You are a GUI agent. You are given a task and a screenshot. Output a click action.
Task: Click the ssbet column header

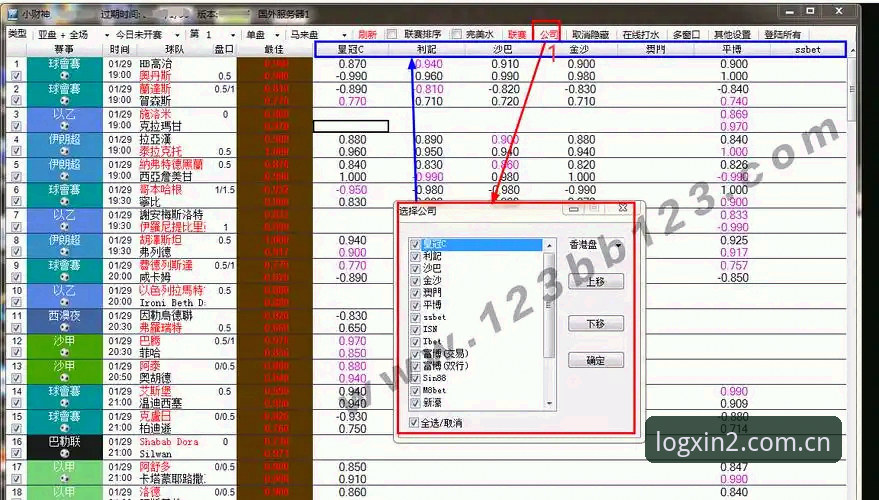click(x=808, y=49)
